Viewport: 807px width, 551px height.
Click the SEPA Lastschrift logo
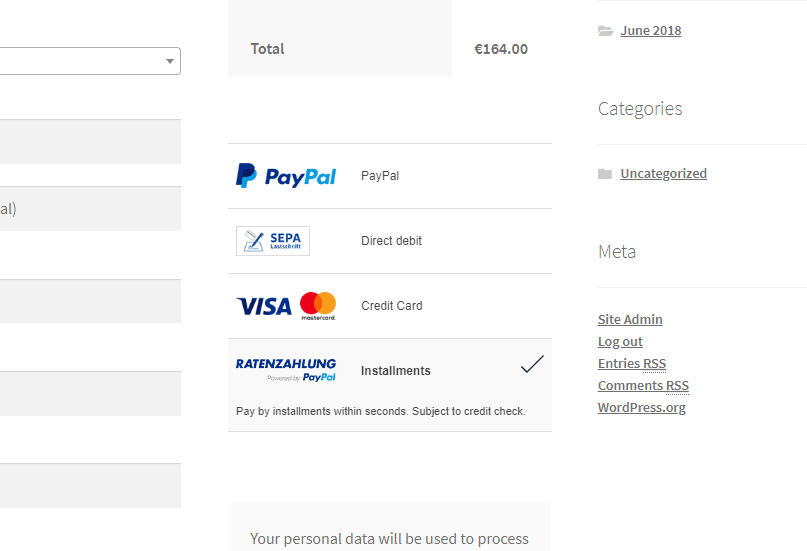[273, 241]
